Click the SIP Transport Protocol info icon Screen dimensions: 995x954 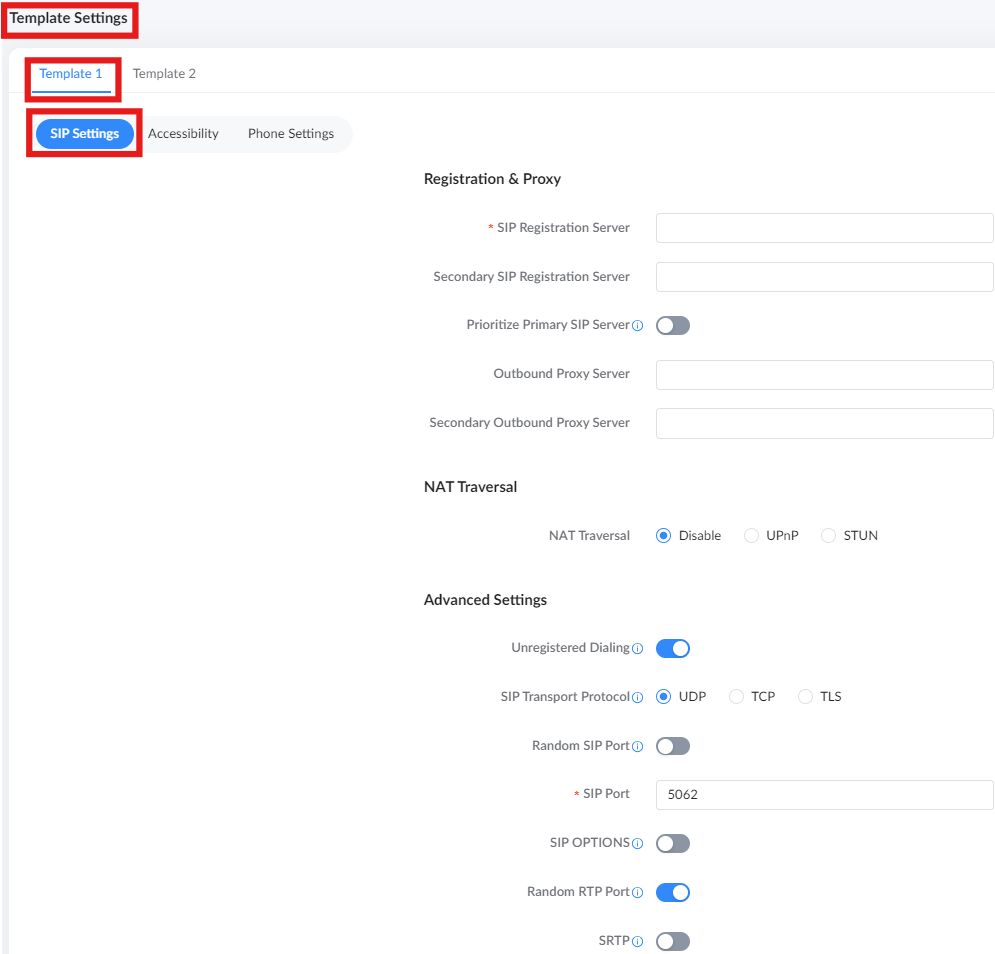click(x=638, y=698)
